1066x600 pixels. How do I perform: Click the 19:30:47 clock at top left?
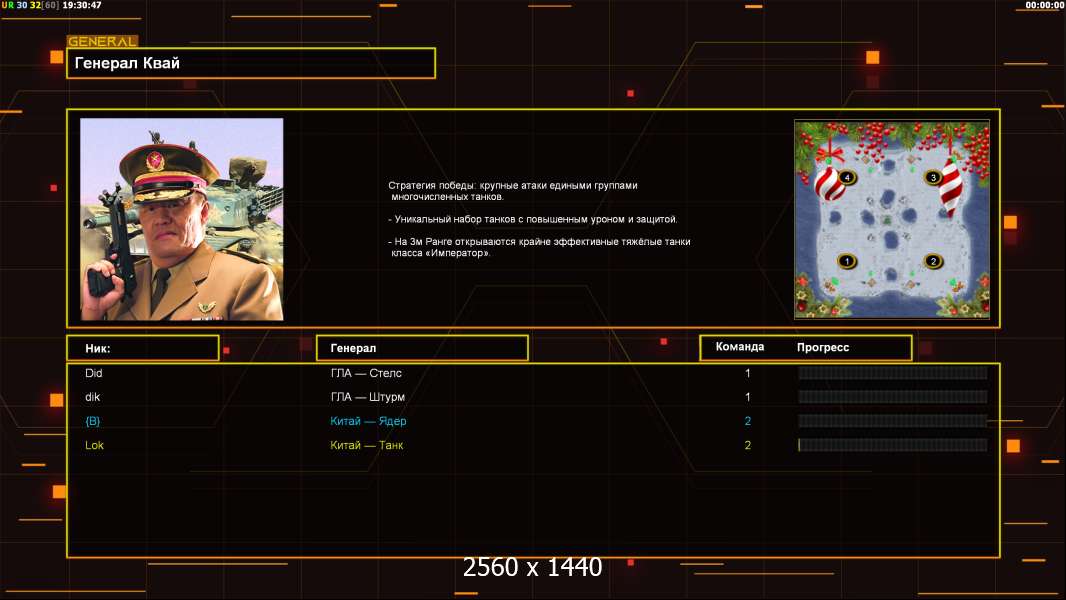pos(82,5)
